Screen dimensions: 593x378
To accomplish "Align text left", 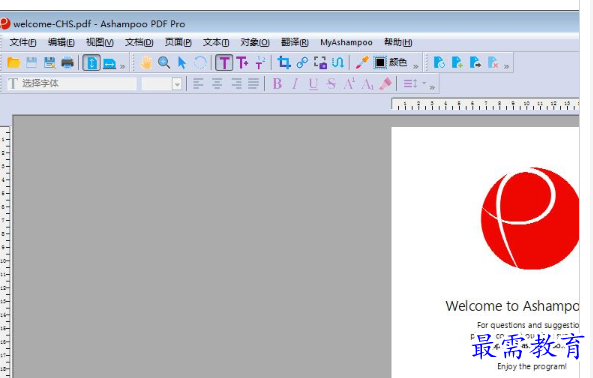I will click(199, 84).
